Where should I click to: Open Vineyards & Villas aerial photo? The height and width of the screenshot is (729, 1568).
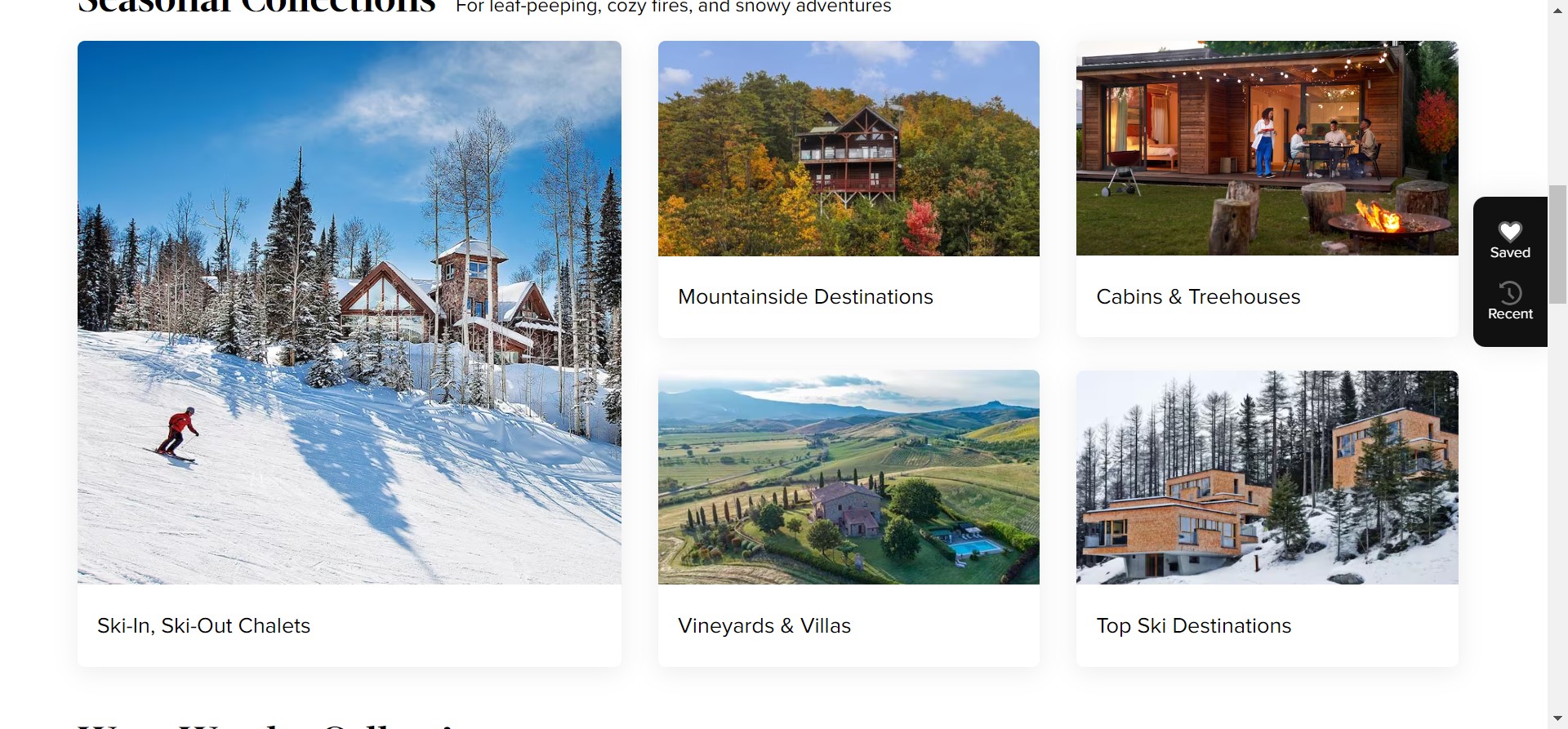tap(849, 478)
